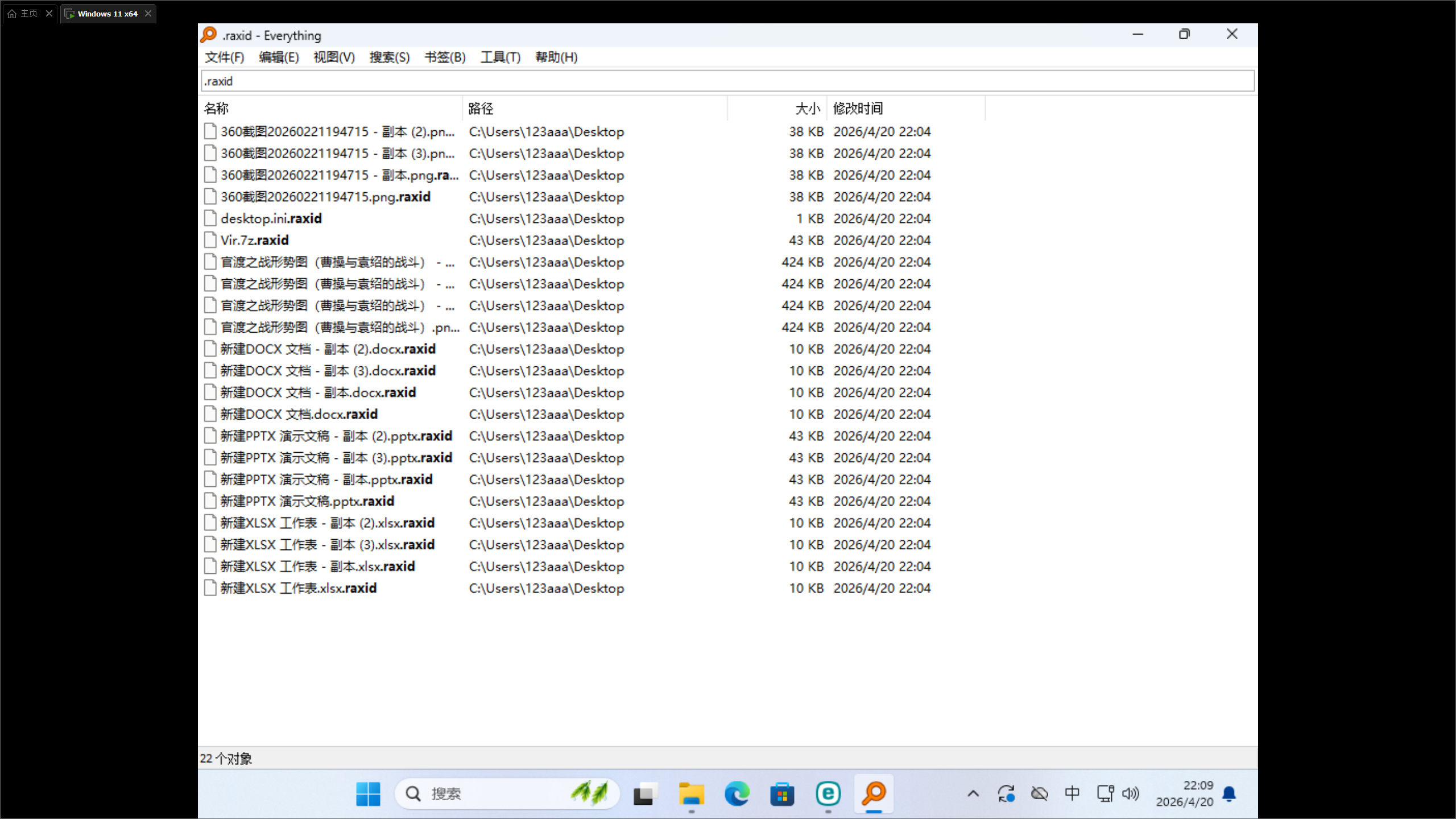Open the 搜索(S) menu
1456x819 pixels.
point(389,57)
